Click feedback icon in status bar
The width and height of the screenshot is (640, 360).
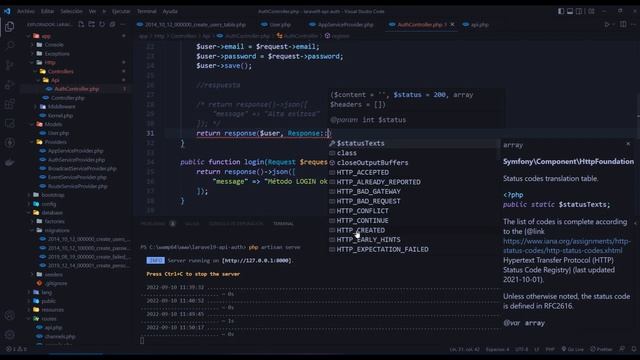click(x=622, y=349)
